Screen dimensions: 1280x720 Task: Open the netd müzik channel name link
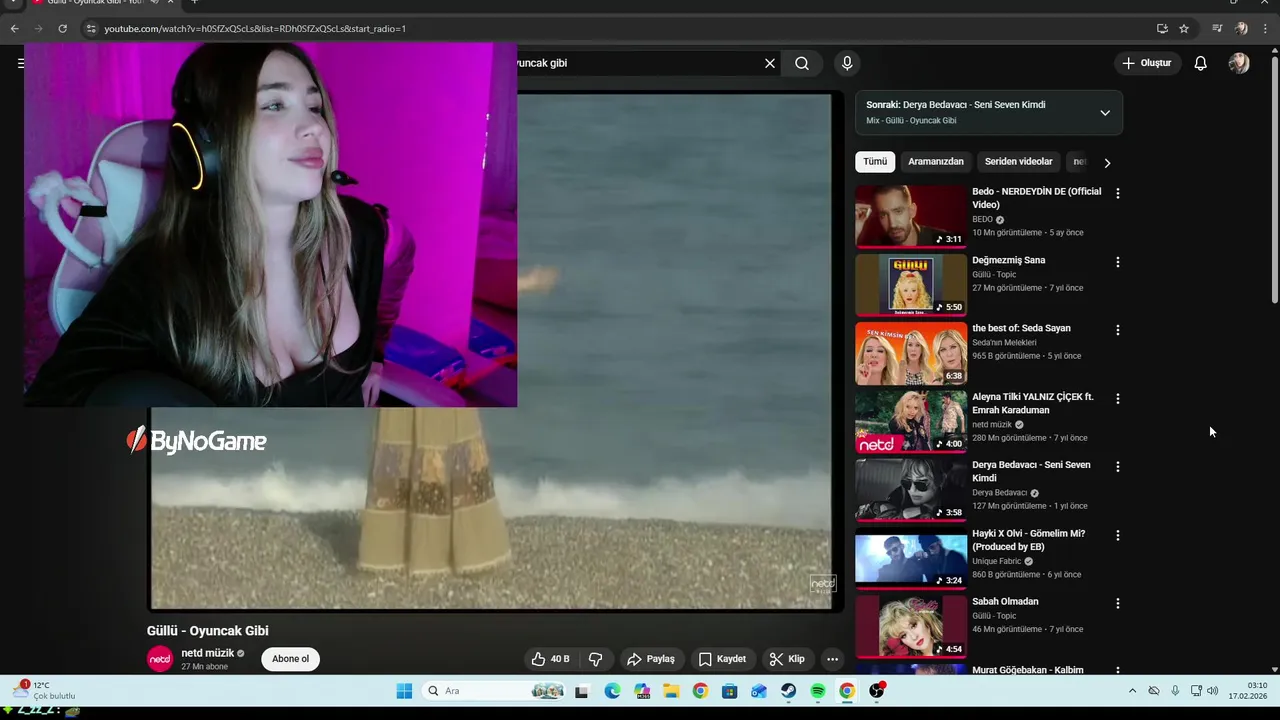tap(207, 653)
